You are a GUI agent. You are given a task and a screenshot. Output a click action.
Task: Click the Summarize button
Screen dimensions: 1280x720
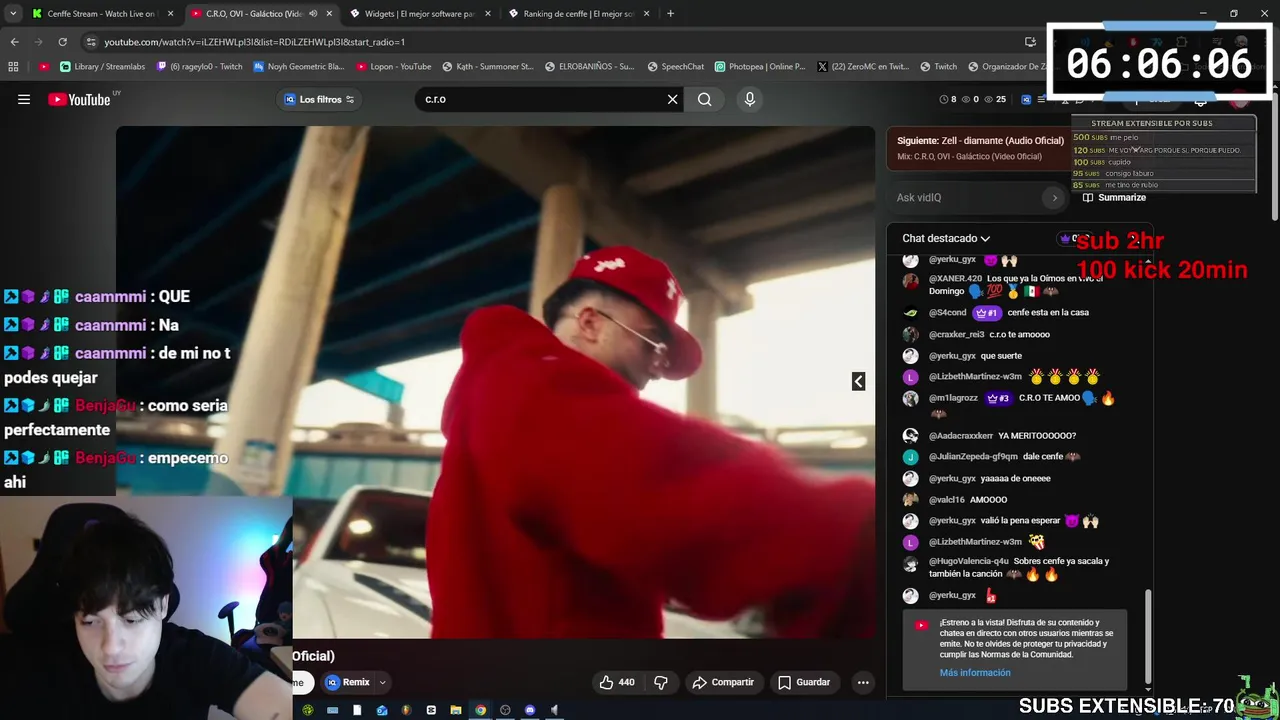point(1114,198)
